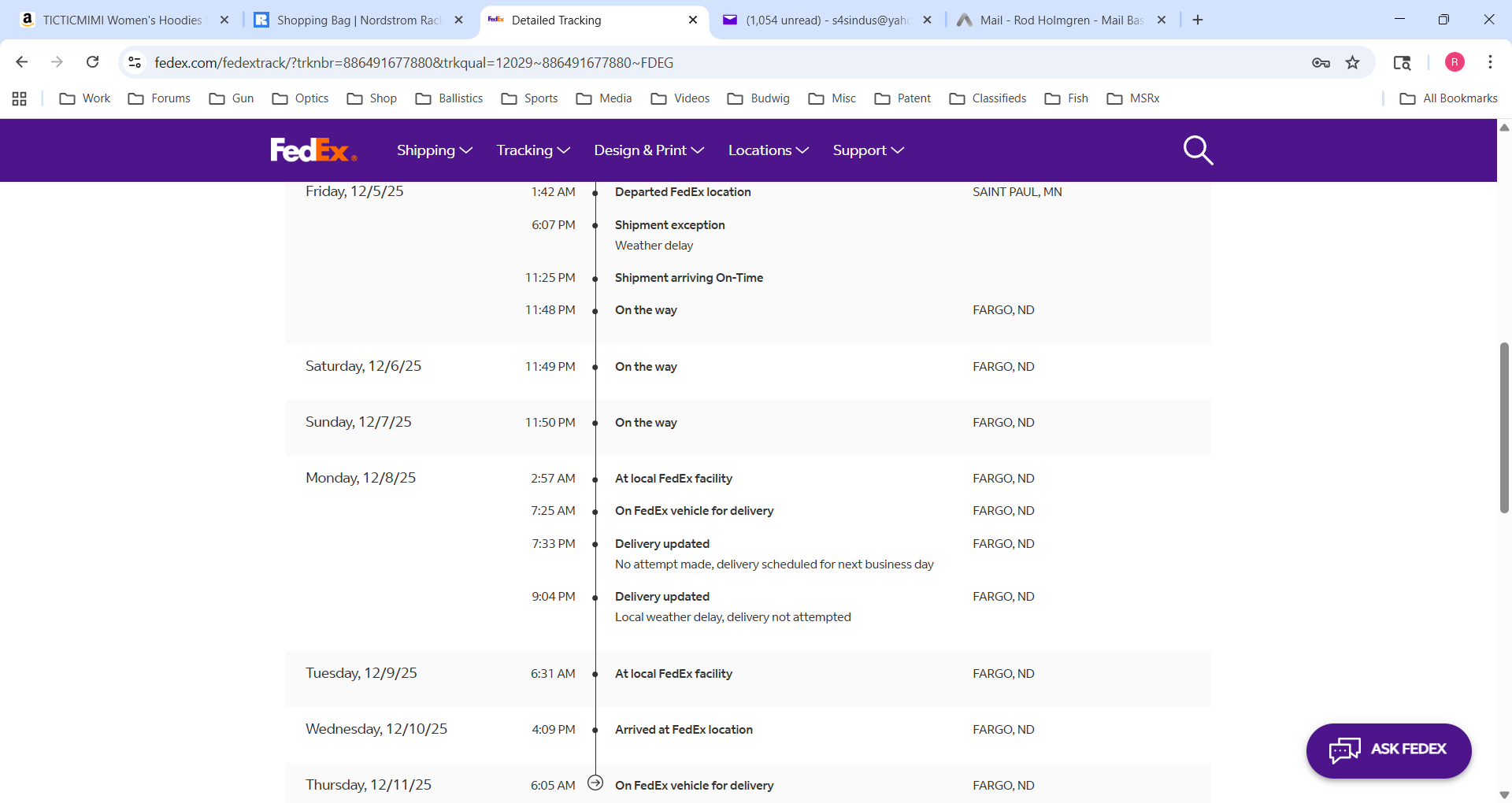1512x803 pixels.
Task: Click 'No attempt made' delivery update detail
Action: (x=774, y=564)
